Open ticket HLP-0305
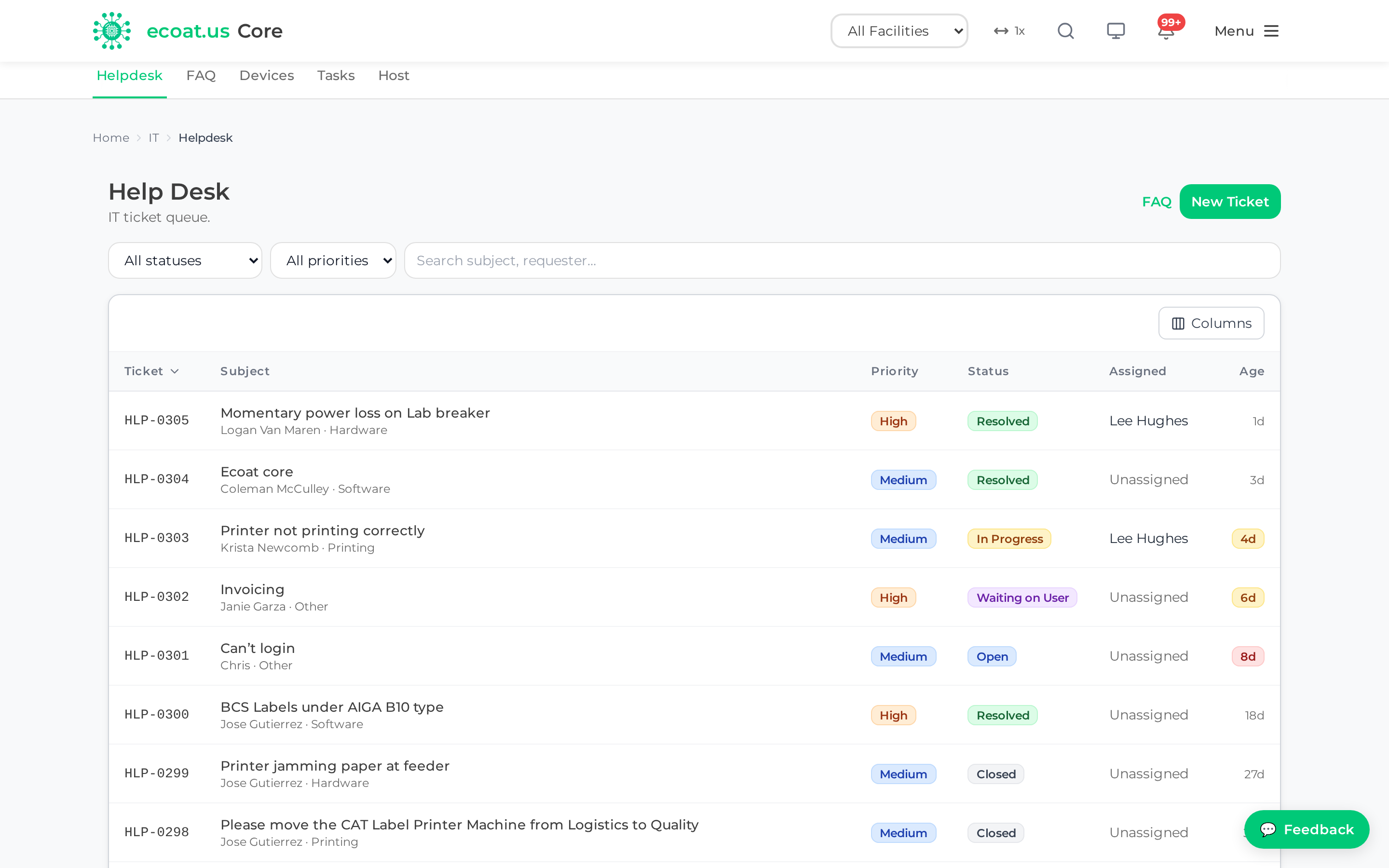Screen dimensions: 1389x868 (157, 420)
